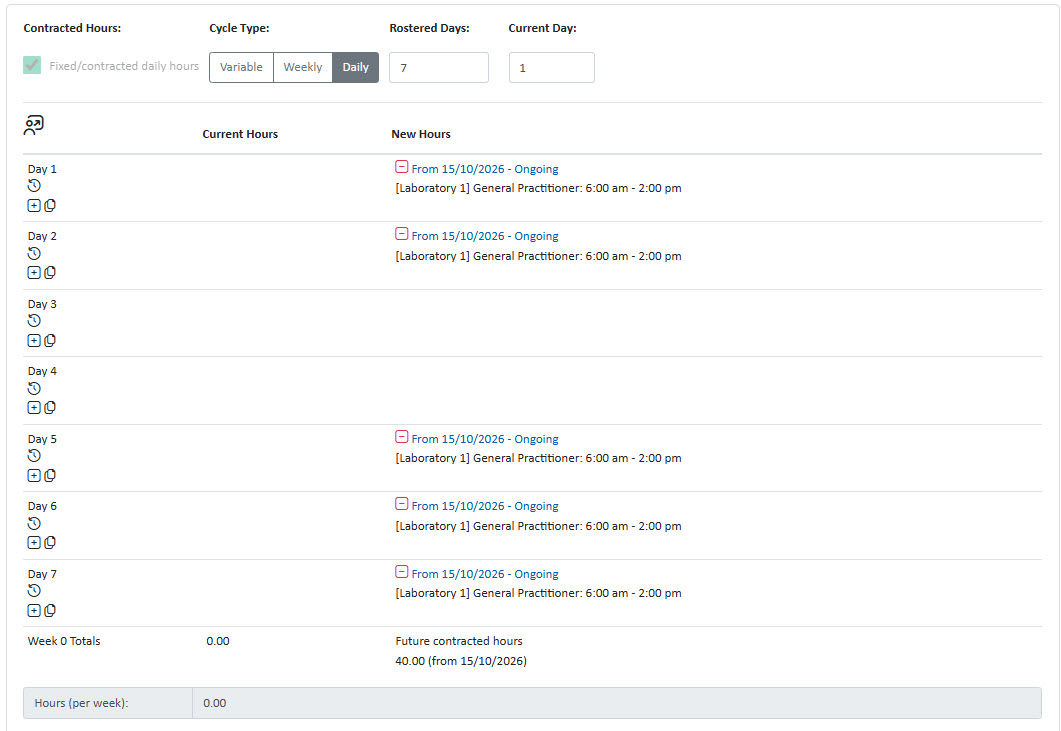The height and width of the screenshot is (731, 1061).
Task: Open the Day 5 'From 15/10/2026 - Ongoing' link
Action: 484,439
